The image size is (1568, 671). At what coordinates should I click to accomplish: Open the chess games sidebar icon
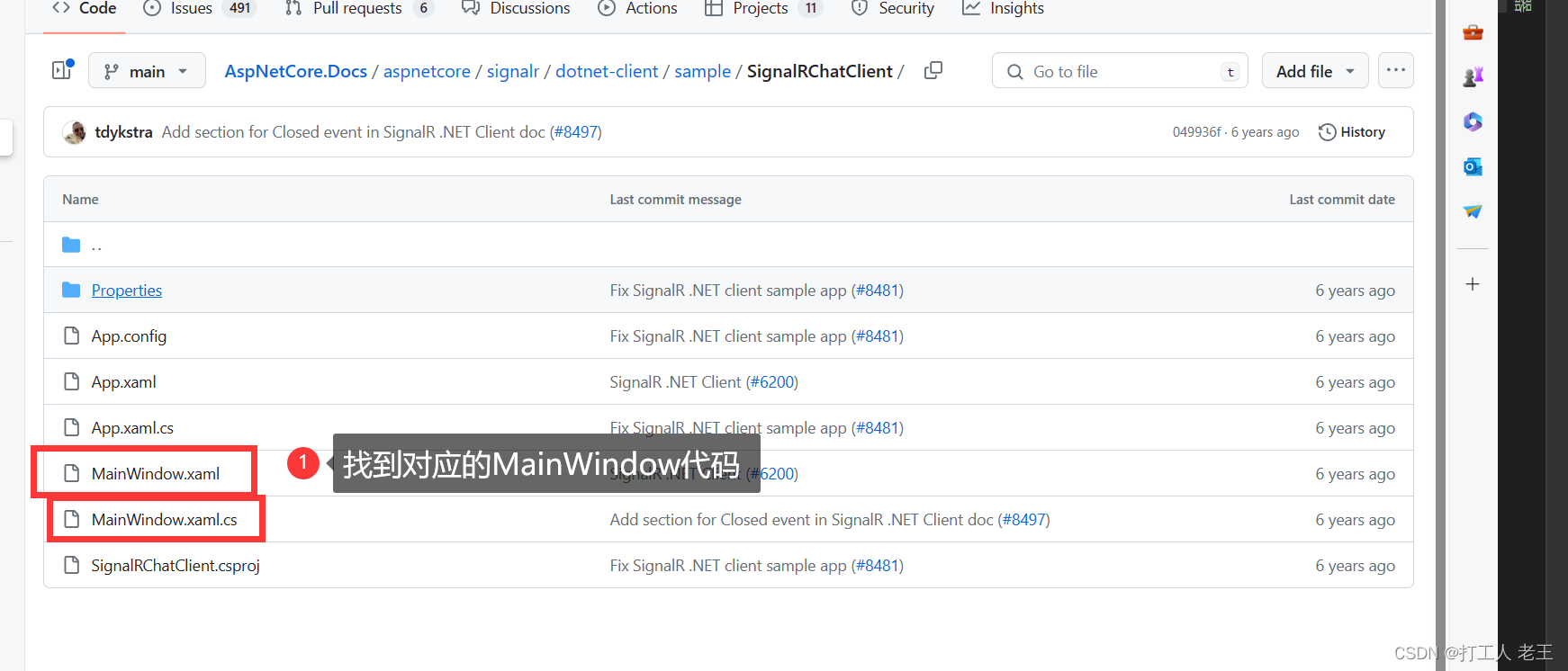[x=1473, y=76]
